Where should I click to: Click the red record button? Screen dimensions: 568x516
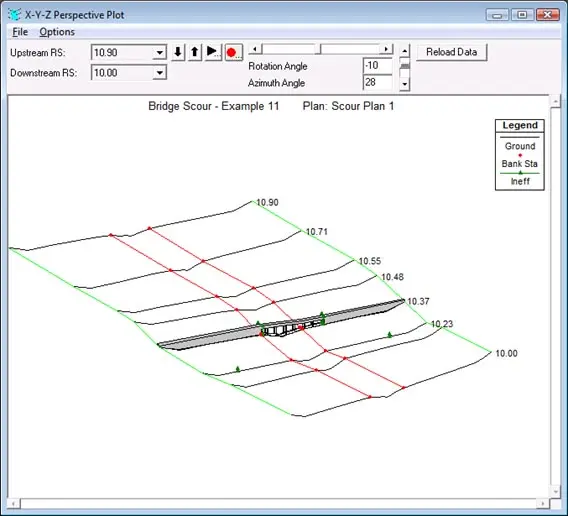click(x=234, y=52)
